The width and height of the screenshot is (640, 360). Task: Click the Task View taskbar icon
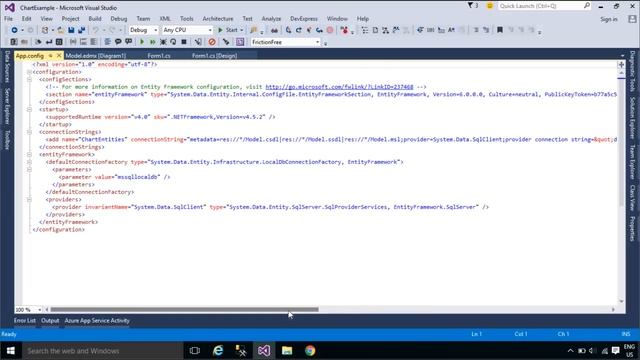(195, 351)
